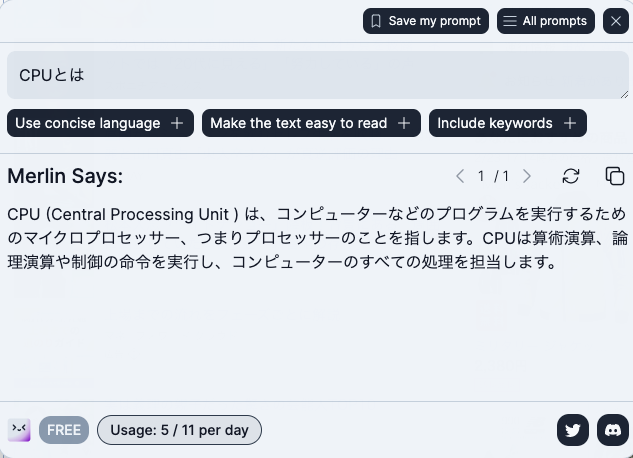
Task: Click the Usage 5 / 11 per day pill
Action: click(x=179, y=430)
